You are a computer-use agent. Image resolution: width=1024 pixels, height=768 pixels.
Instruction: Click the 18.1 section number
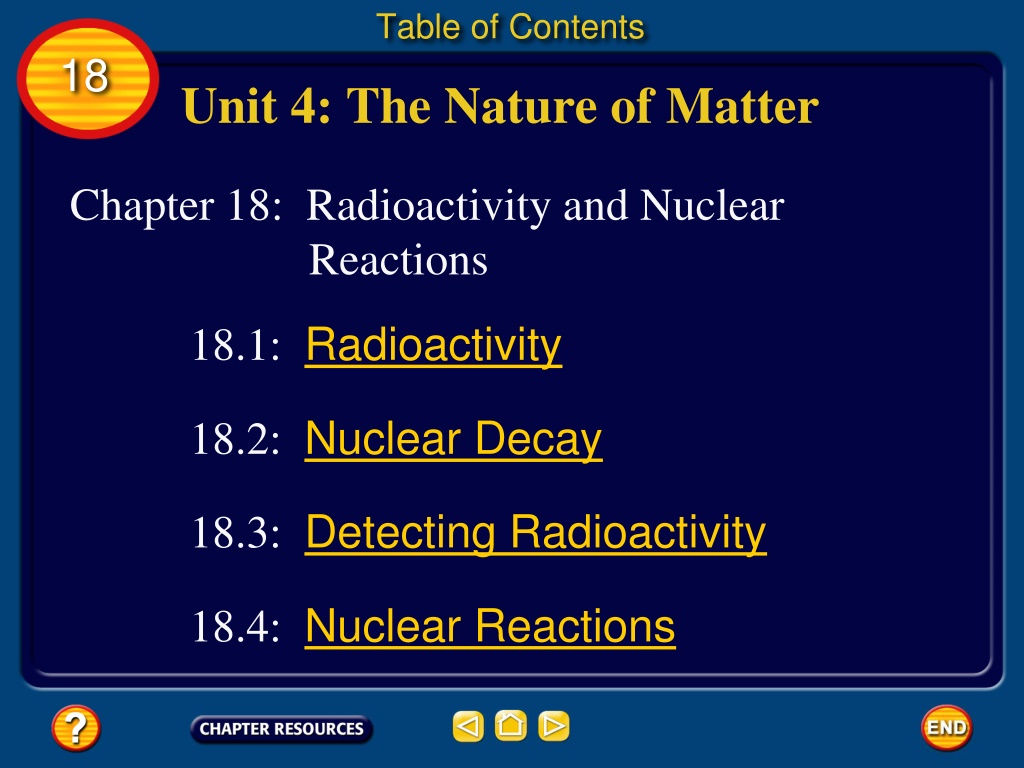coord(236,345)
